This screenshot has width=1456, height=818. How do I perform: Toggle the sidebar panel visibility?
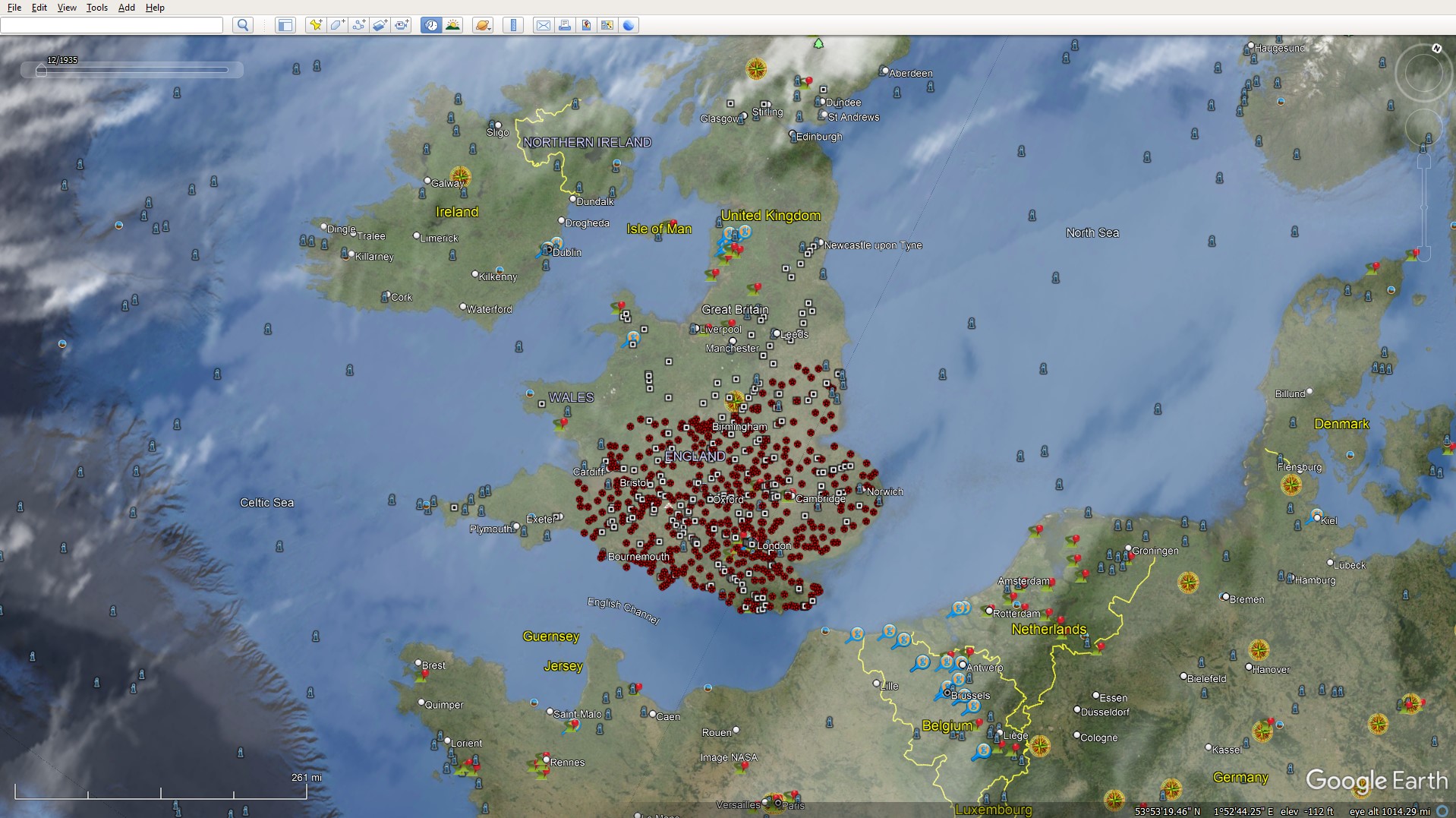click(x=285, y=25)
